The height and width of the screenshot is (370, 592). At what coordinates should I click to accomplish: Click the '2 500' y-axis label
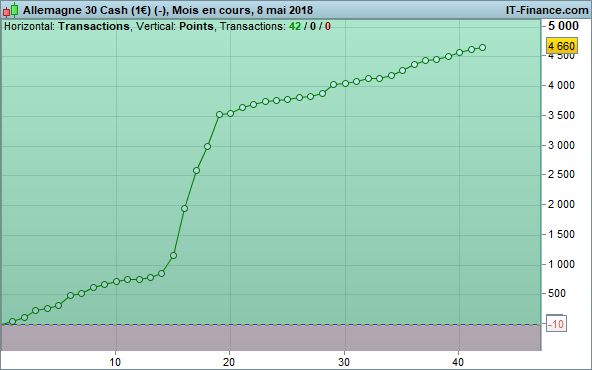561,175
